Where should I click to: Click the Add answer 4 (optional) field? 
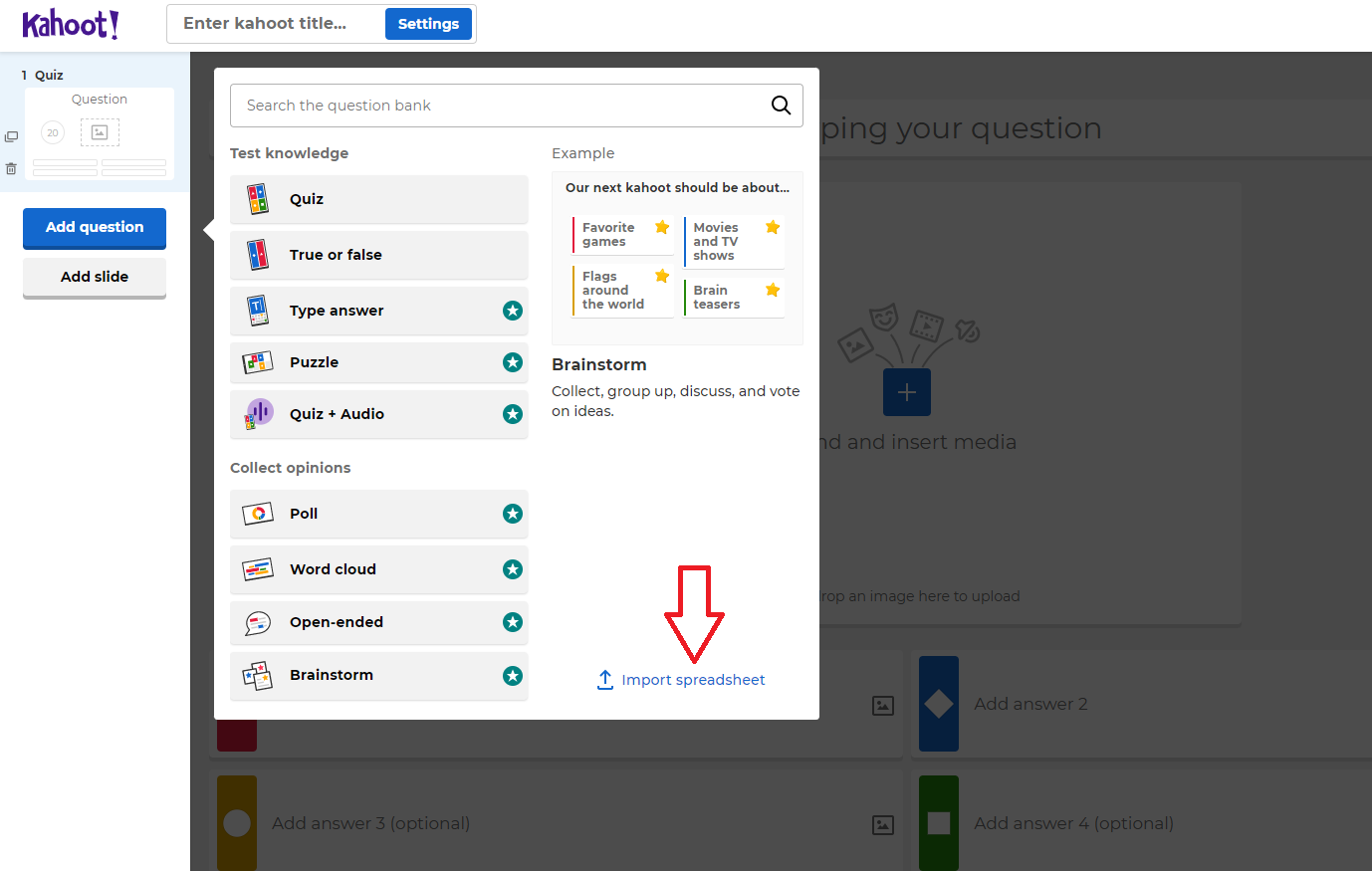1140,823
